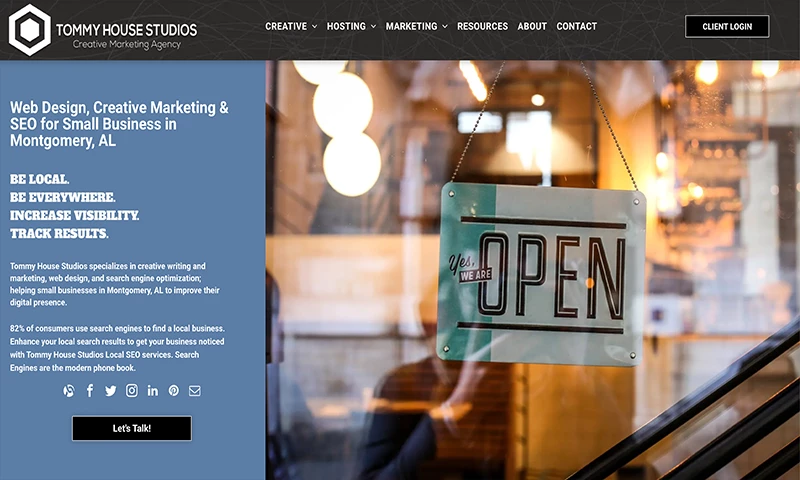Screen dimensions: 800x480
Task: Open the Twitter bird icon
Action: (111, 391)
